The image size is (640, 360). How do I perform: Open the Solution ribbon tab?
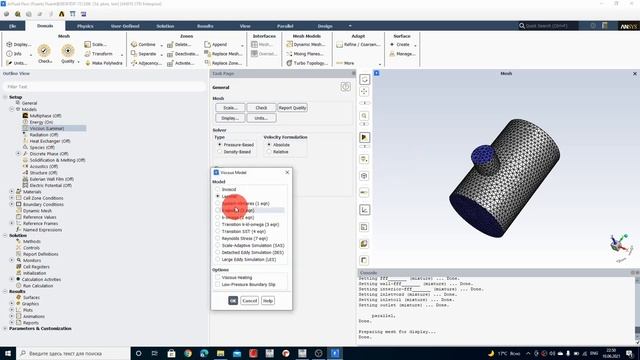165,26
